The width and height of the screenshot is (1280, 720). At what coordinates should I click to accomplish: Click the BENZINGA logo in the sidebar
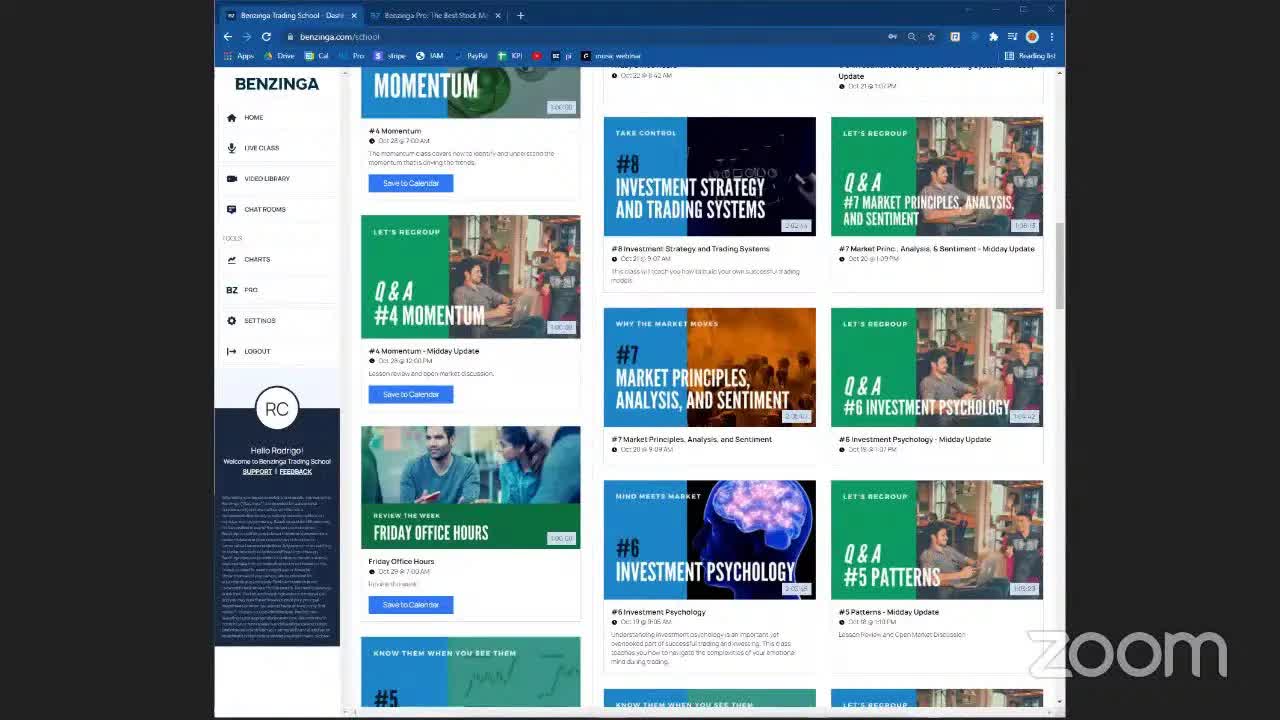277,84
